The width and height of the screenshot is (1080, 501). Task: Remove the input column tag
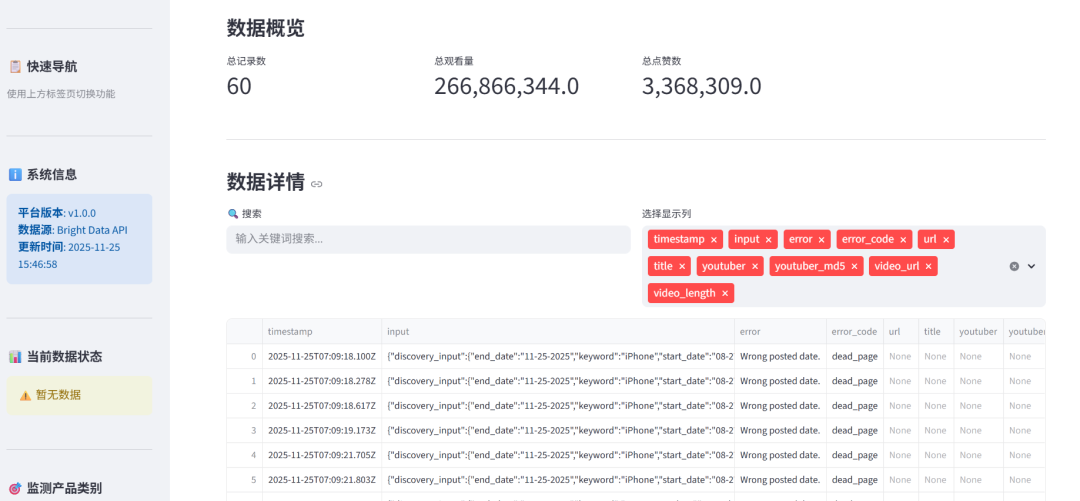pos(767,240)
